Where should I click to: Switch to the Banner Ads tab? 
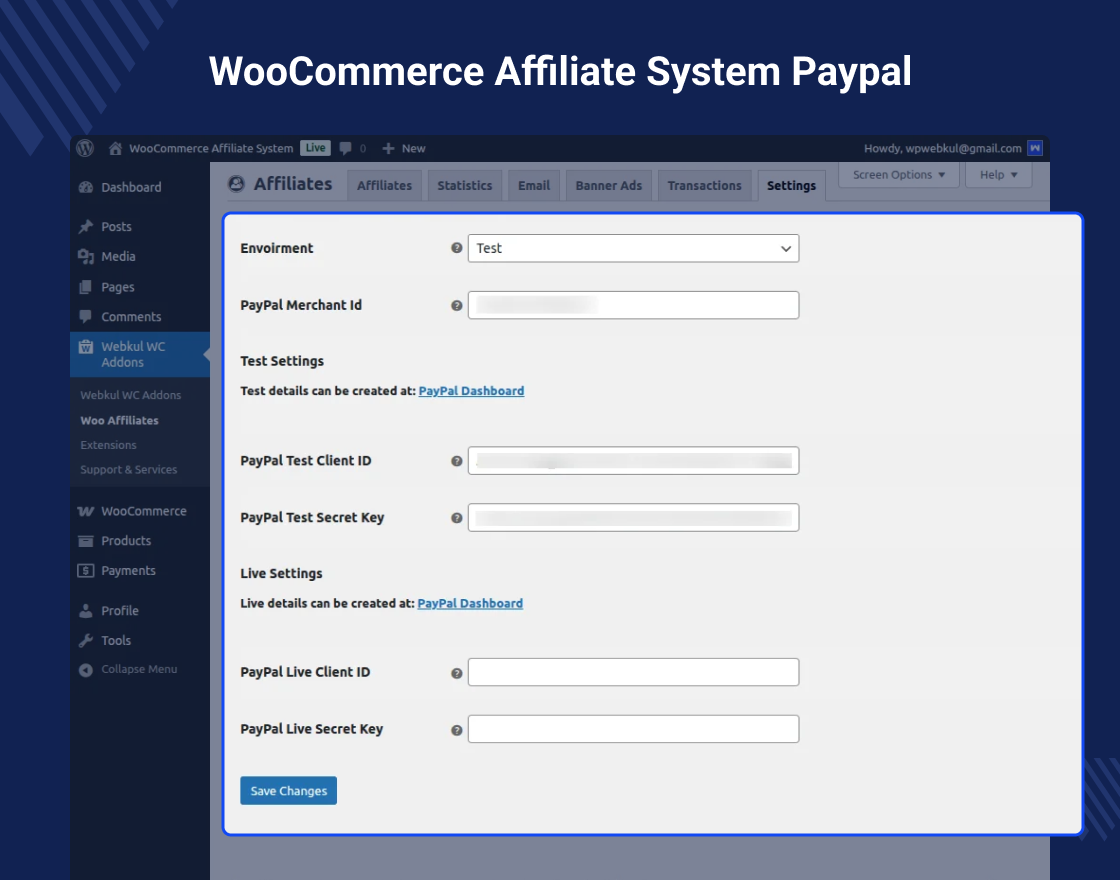[x=608, y=185]
